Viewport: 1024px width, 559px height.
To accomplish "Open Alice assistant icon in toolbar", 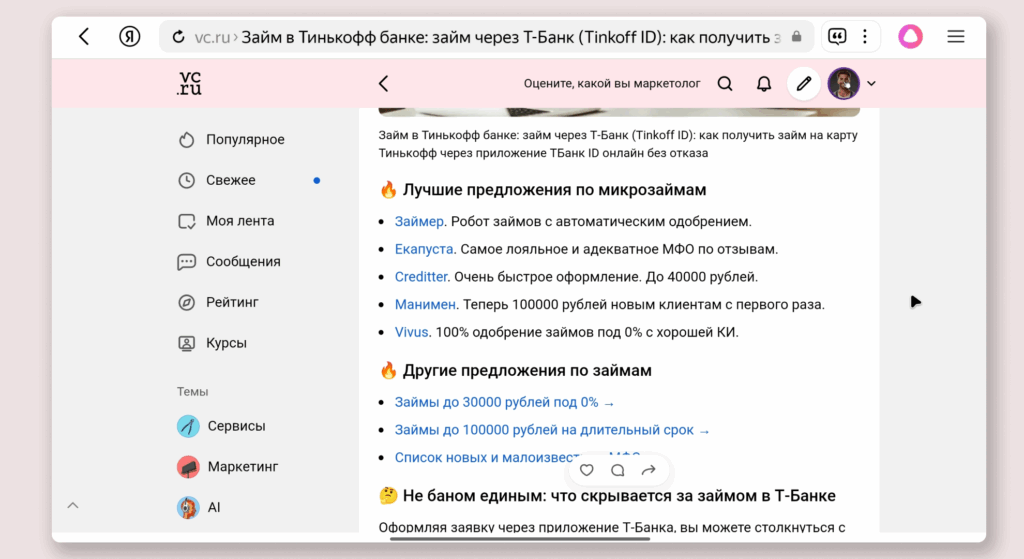I will [x=910, y=37].
